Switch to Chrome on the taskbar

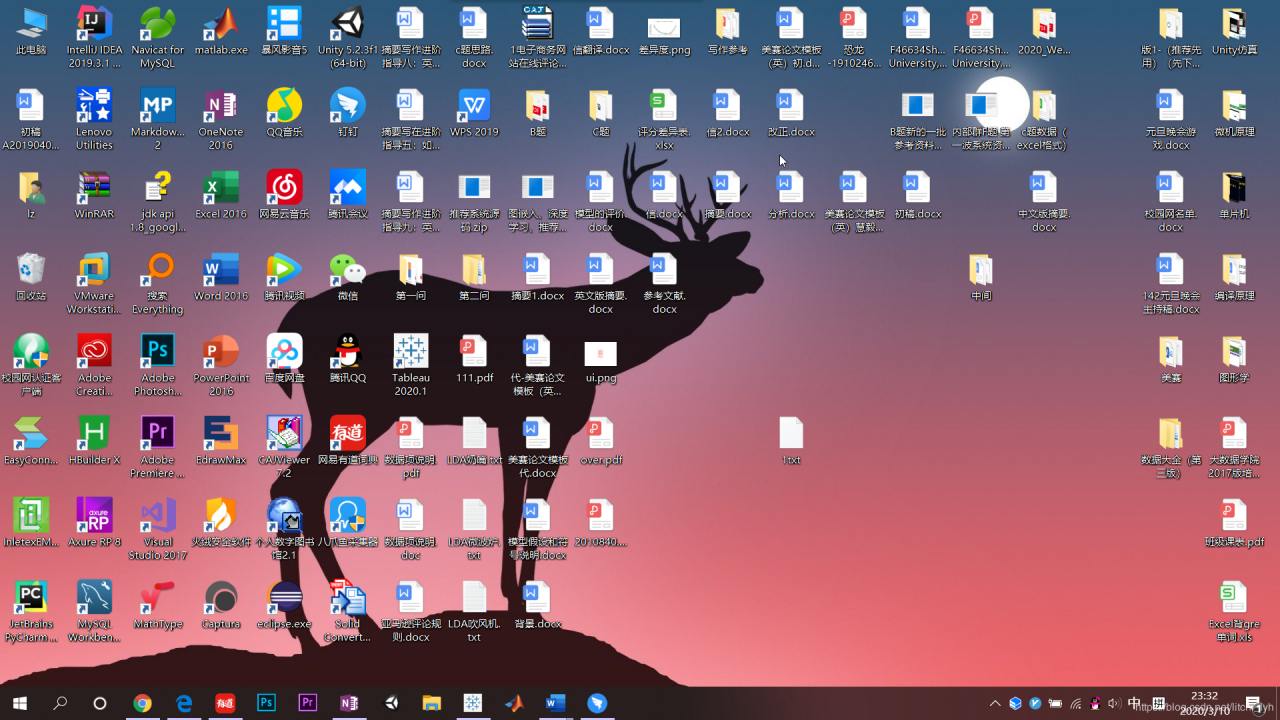(x=143, y=703)
